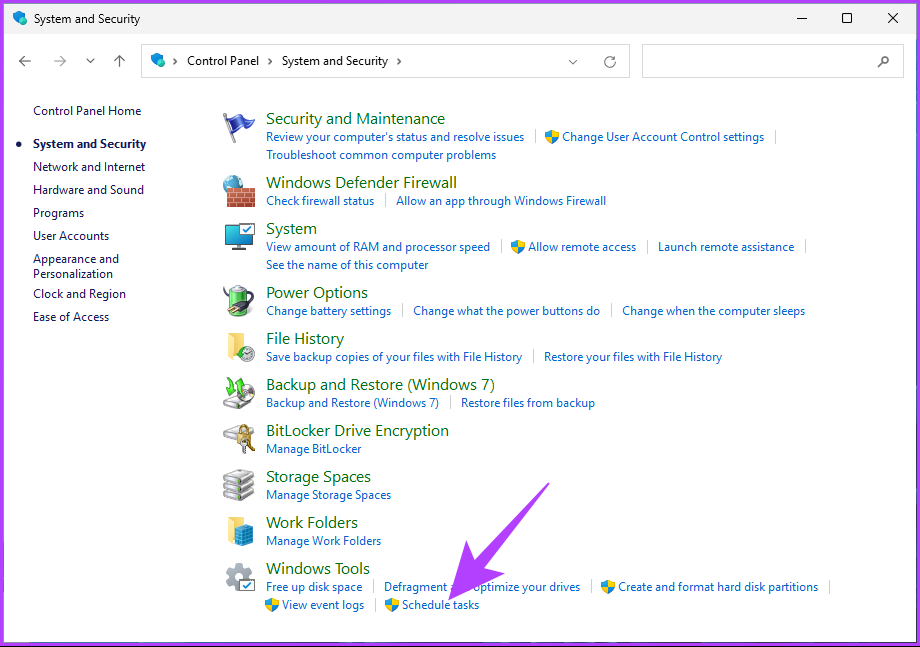Refresh the address bar location
This screenshot has width=920, height=647.
pos(610,62)
